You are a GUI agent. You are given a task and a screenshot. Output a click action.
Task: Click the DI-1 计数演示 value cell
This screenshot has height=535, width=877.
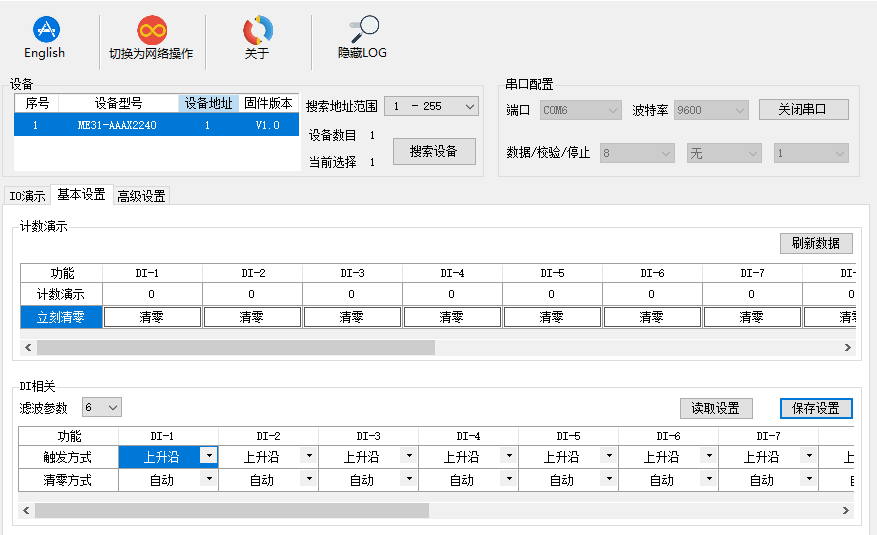coord(152,294)
